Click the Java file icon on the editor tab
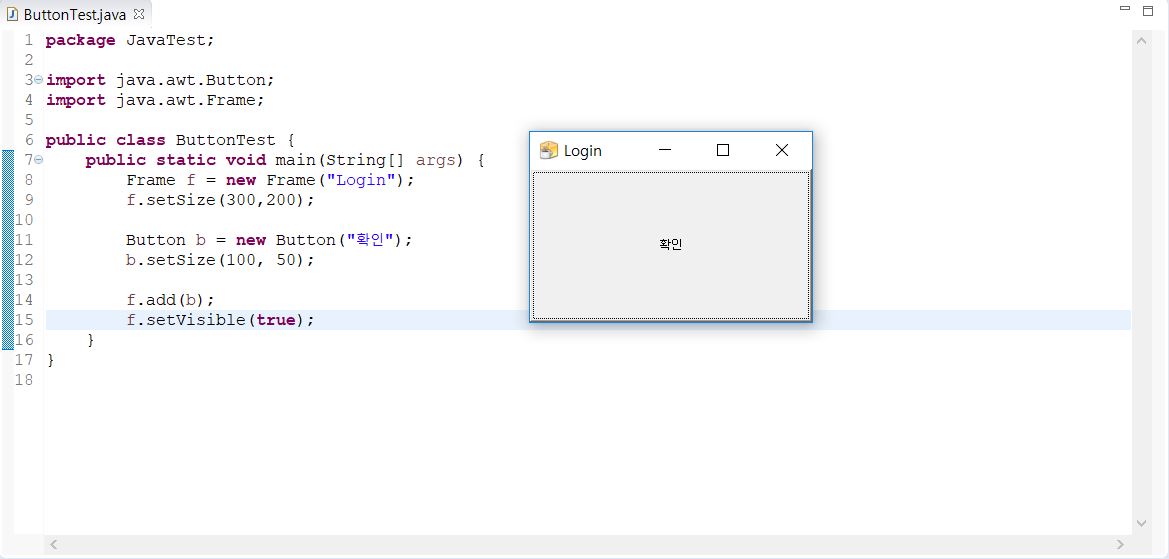The image size is (1169, 559). pos(12,15)
